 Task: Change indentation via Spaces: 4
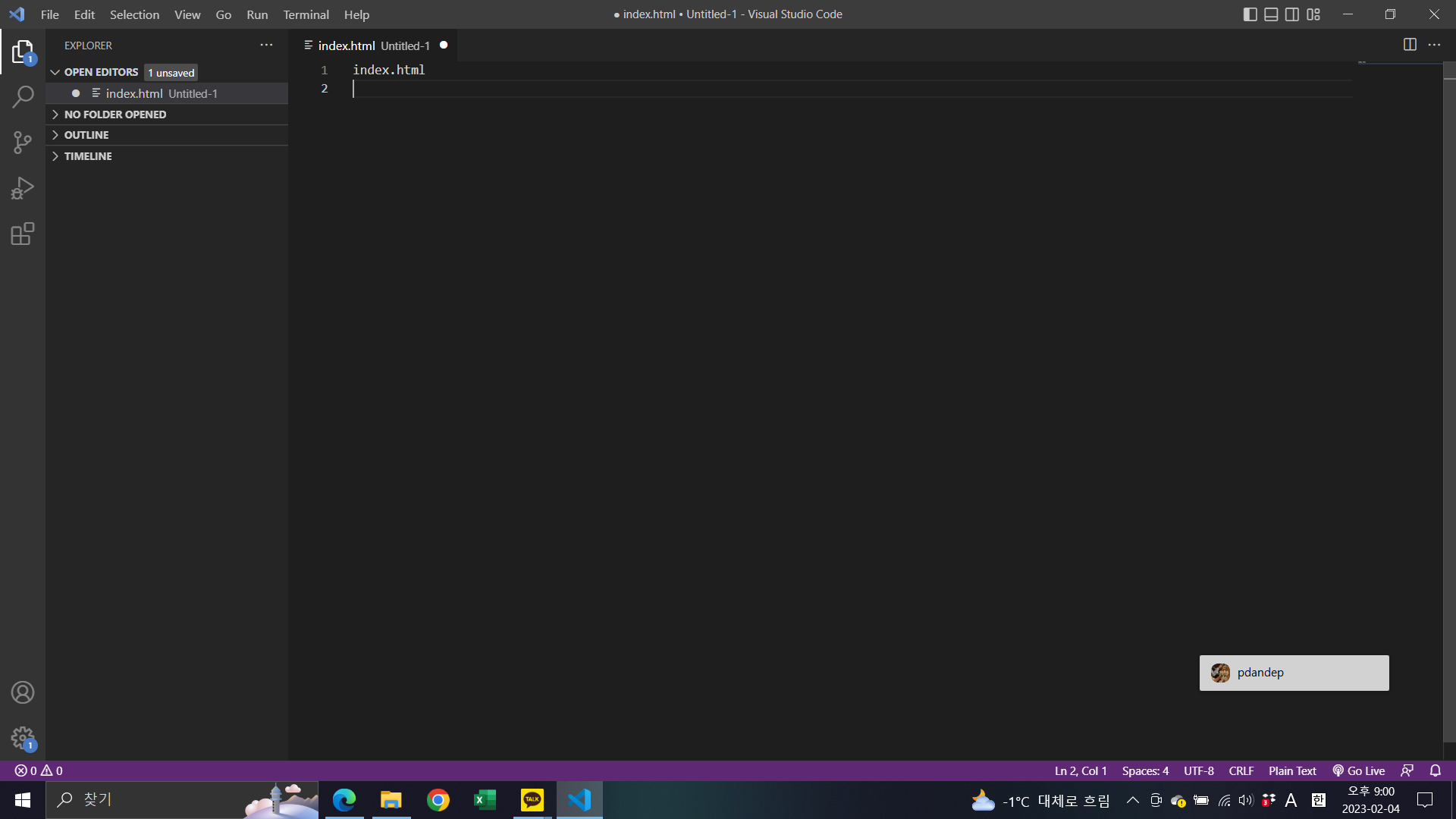[1145, 770]
